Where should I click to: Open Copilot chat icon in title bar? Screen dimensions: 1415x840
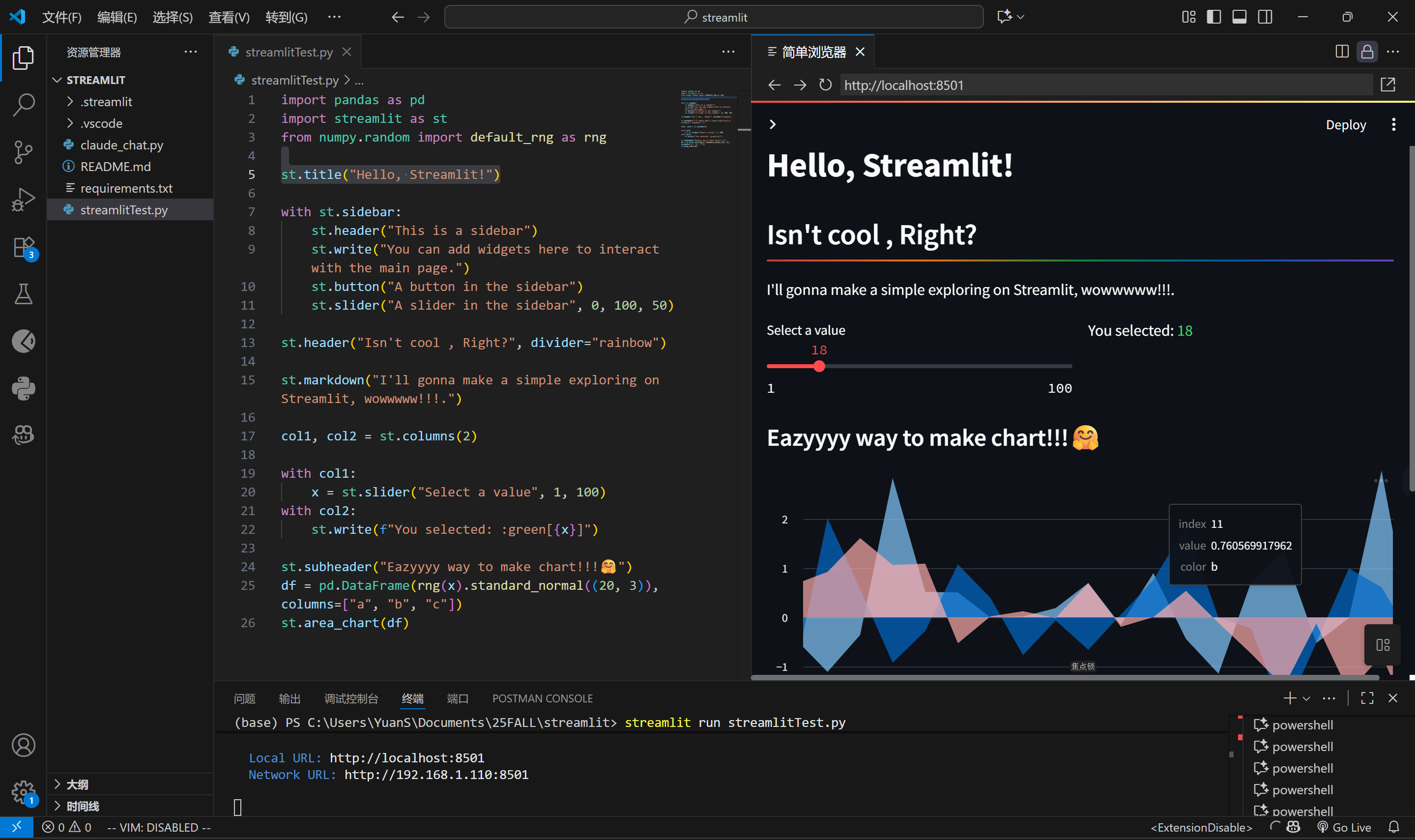(1004, 17)
